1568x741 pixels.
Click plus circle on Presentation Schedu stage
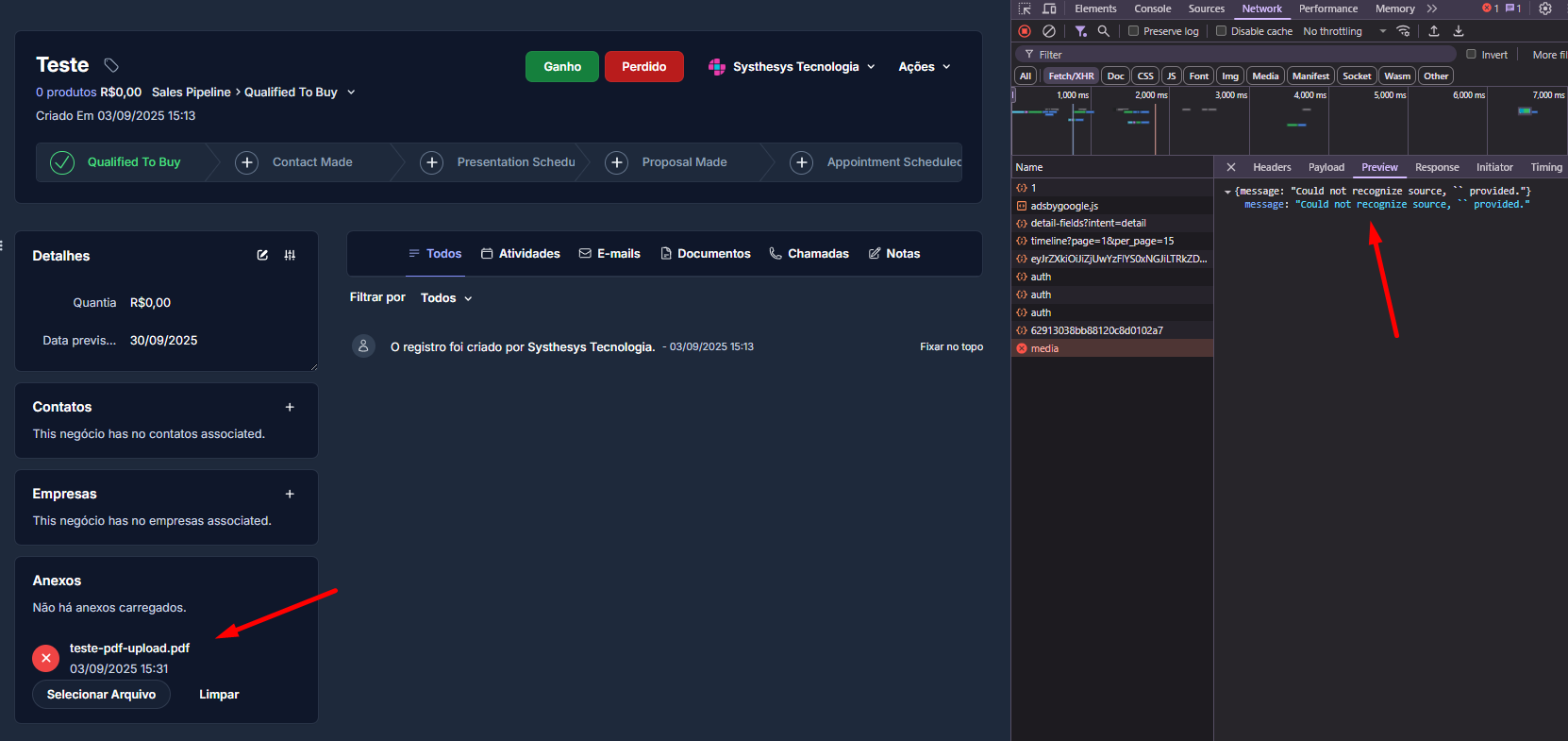tap(432, 162)
